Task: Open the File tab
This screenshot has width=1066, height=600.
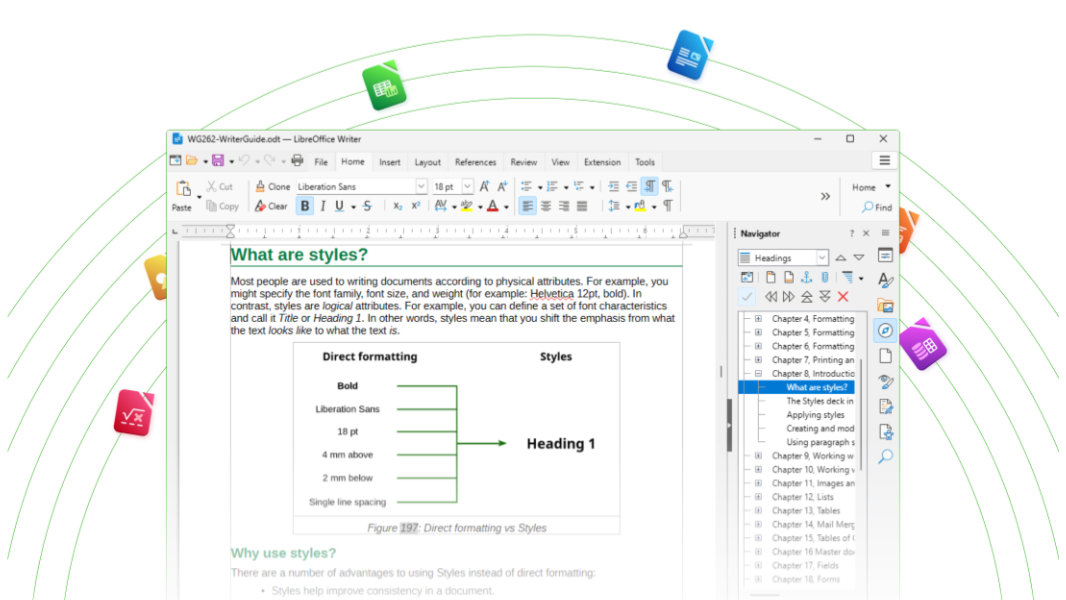Action: 321,162
